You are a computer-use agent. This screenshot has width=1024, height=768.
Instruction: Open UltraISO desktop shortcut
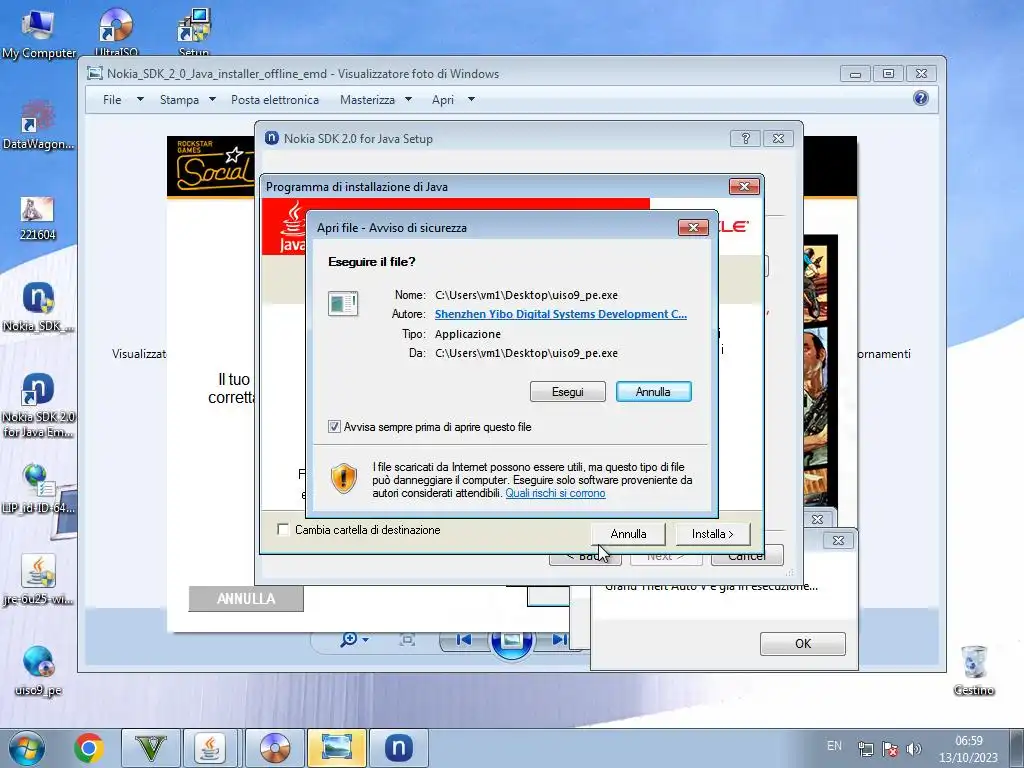[x=116, y=31]
